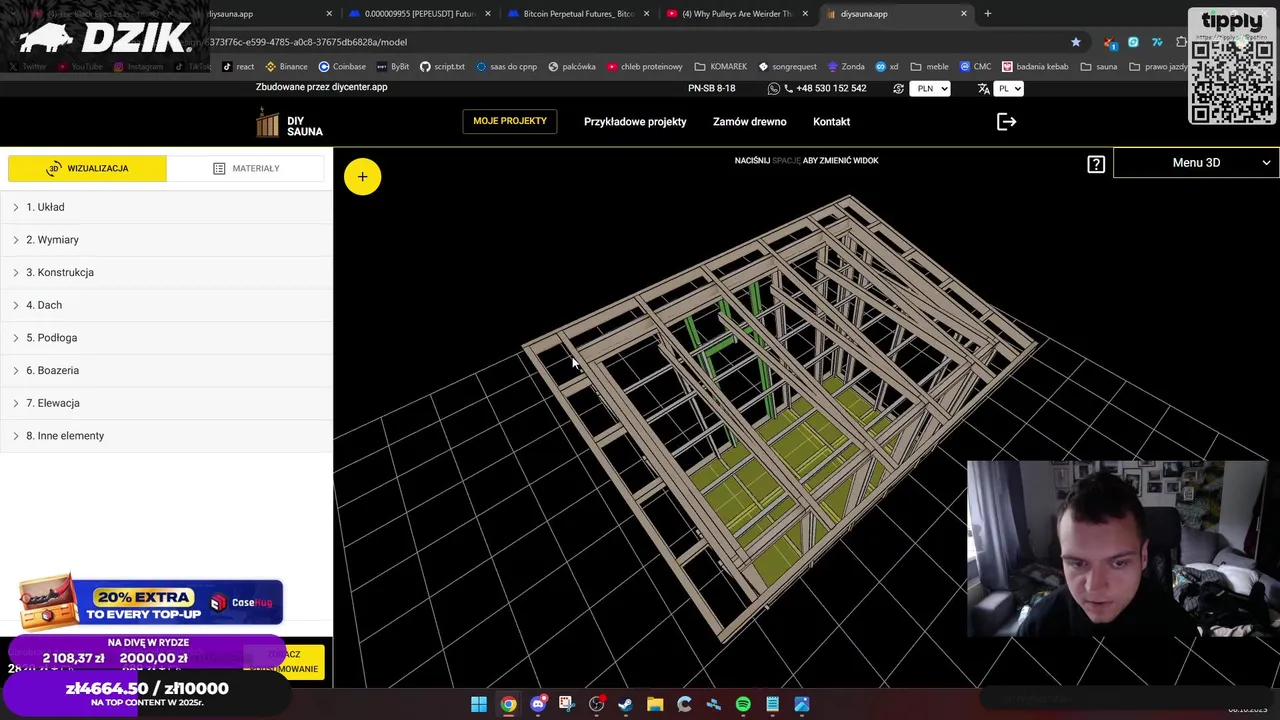This screenshot has height=720, width=1280.
Task: Expand the 7. Elewacja section
Action: 166,403
